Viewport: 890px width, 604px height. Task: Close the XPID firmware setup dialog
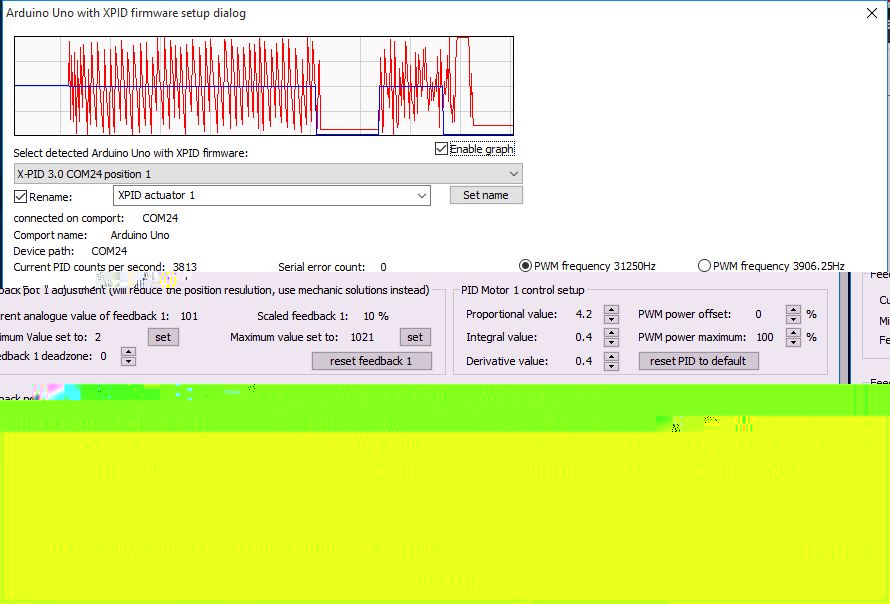(x=871, y=14)
